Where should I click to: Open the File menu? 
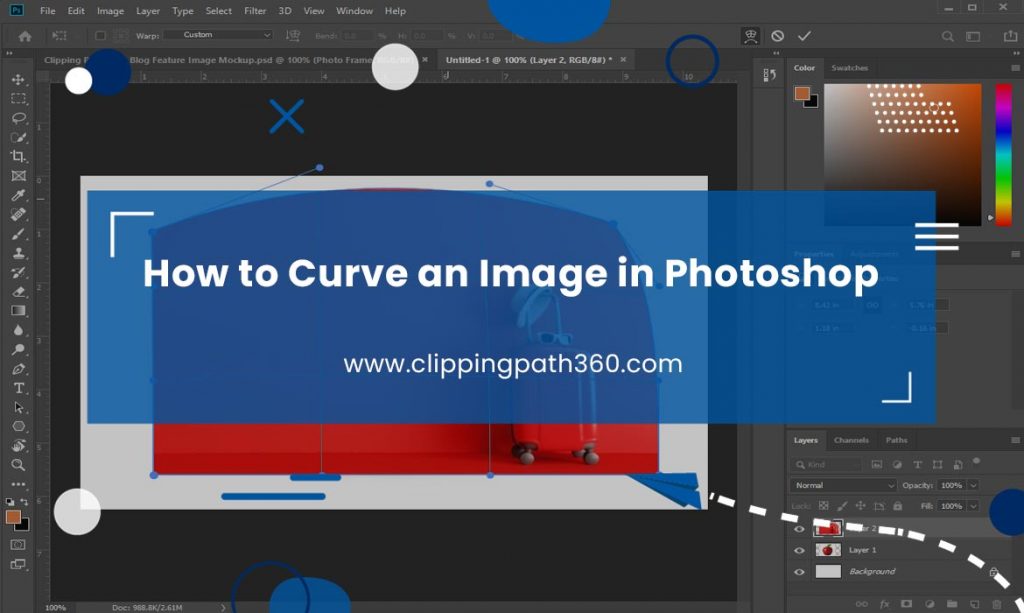point(48,11)
